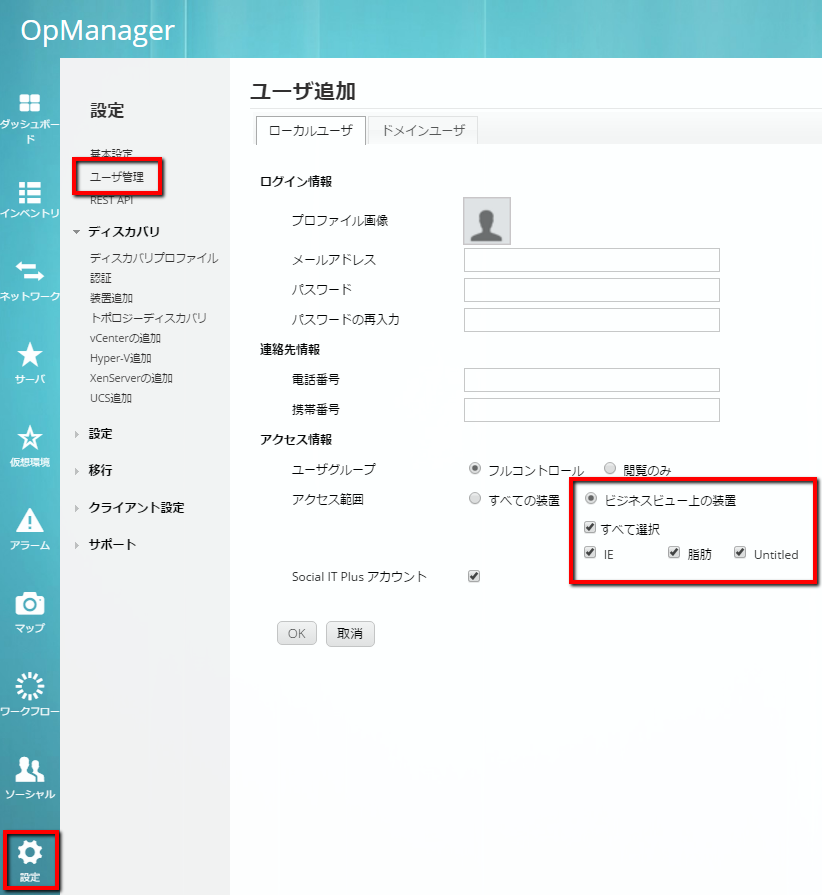The image size is (822, 895).
Task: Select the すべての装置 radio button
Action: click(474, 498)
